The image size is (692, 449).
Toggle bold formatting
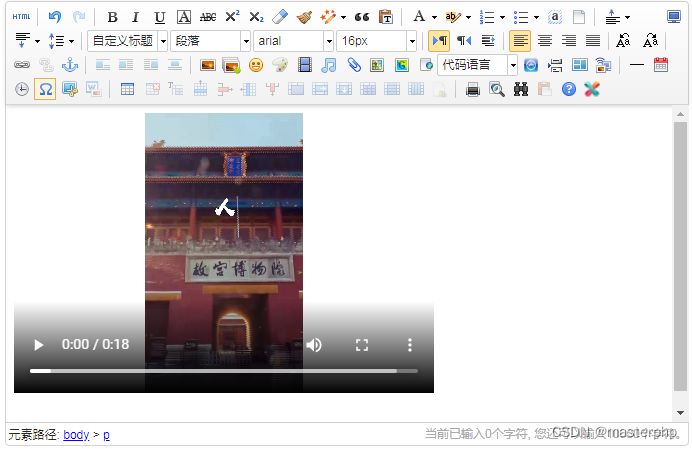[x=113, y=17]
